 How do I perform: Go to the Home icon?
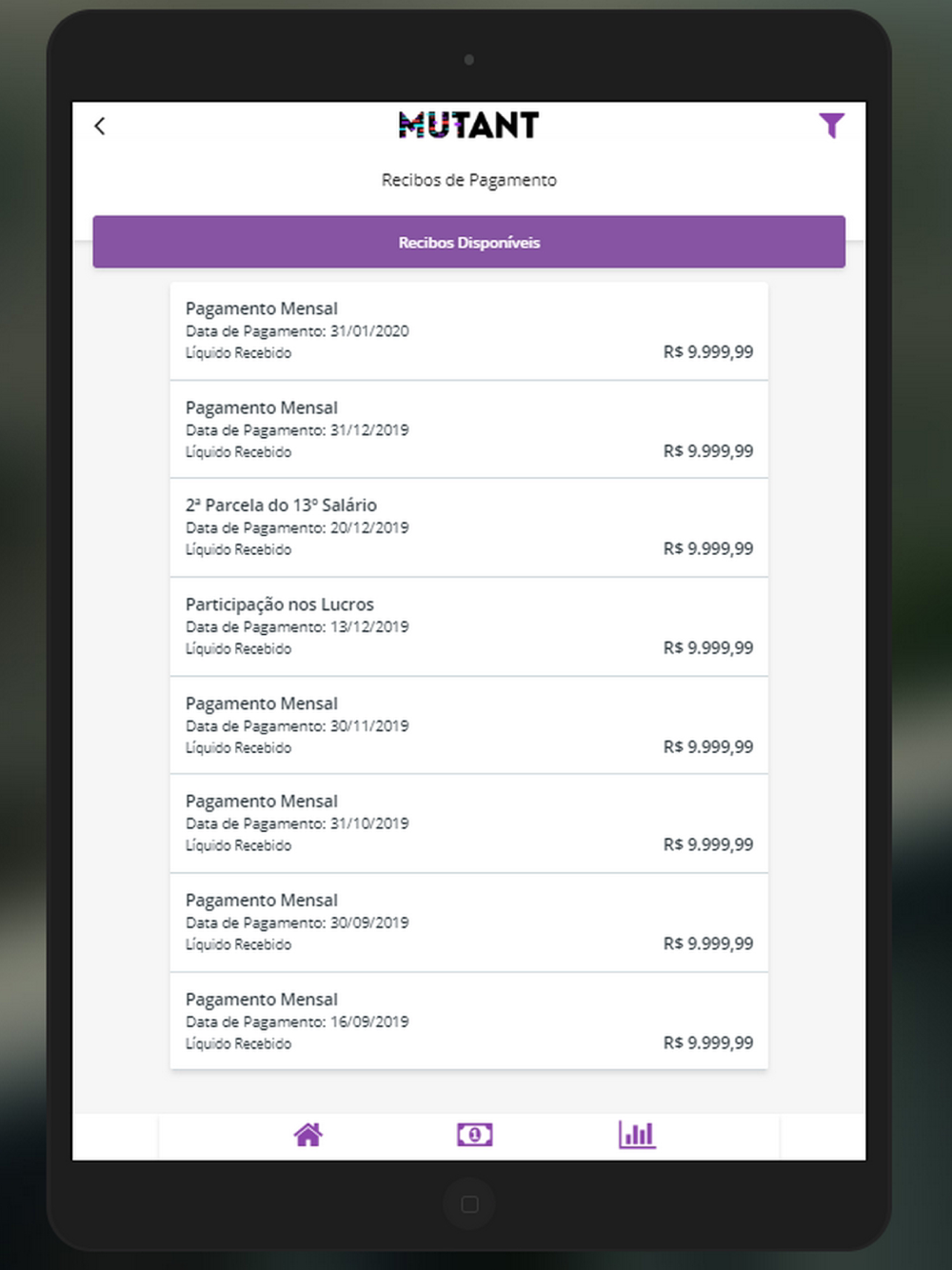pyautogui.click(x=307, y=1135)
